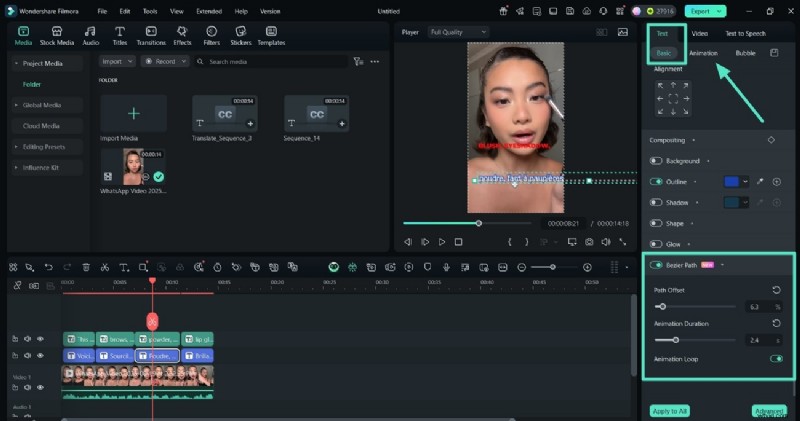Viewport: 800px width, 421px height.
Task: Open the Stock Media panel
Action: click(x=56, y=36)
